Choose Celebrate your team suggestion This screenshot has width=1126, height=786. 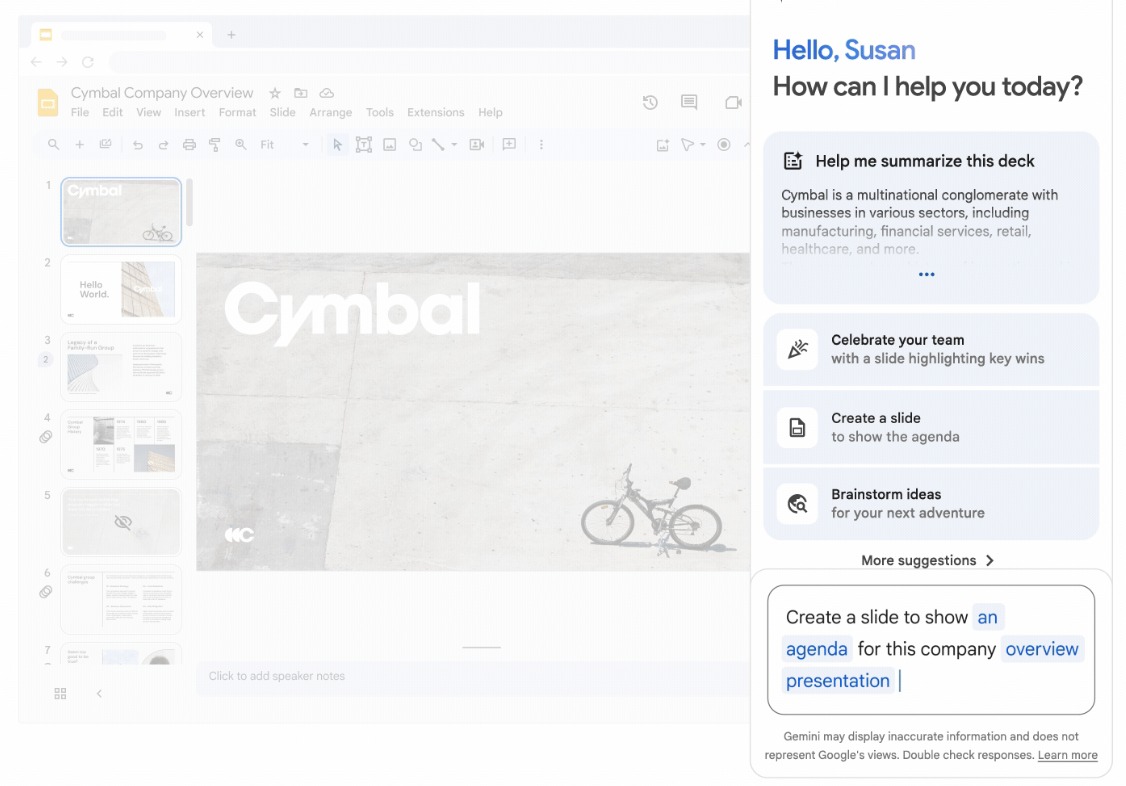(930, 349)
